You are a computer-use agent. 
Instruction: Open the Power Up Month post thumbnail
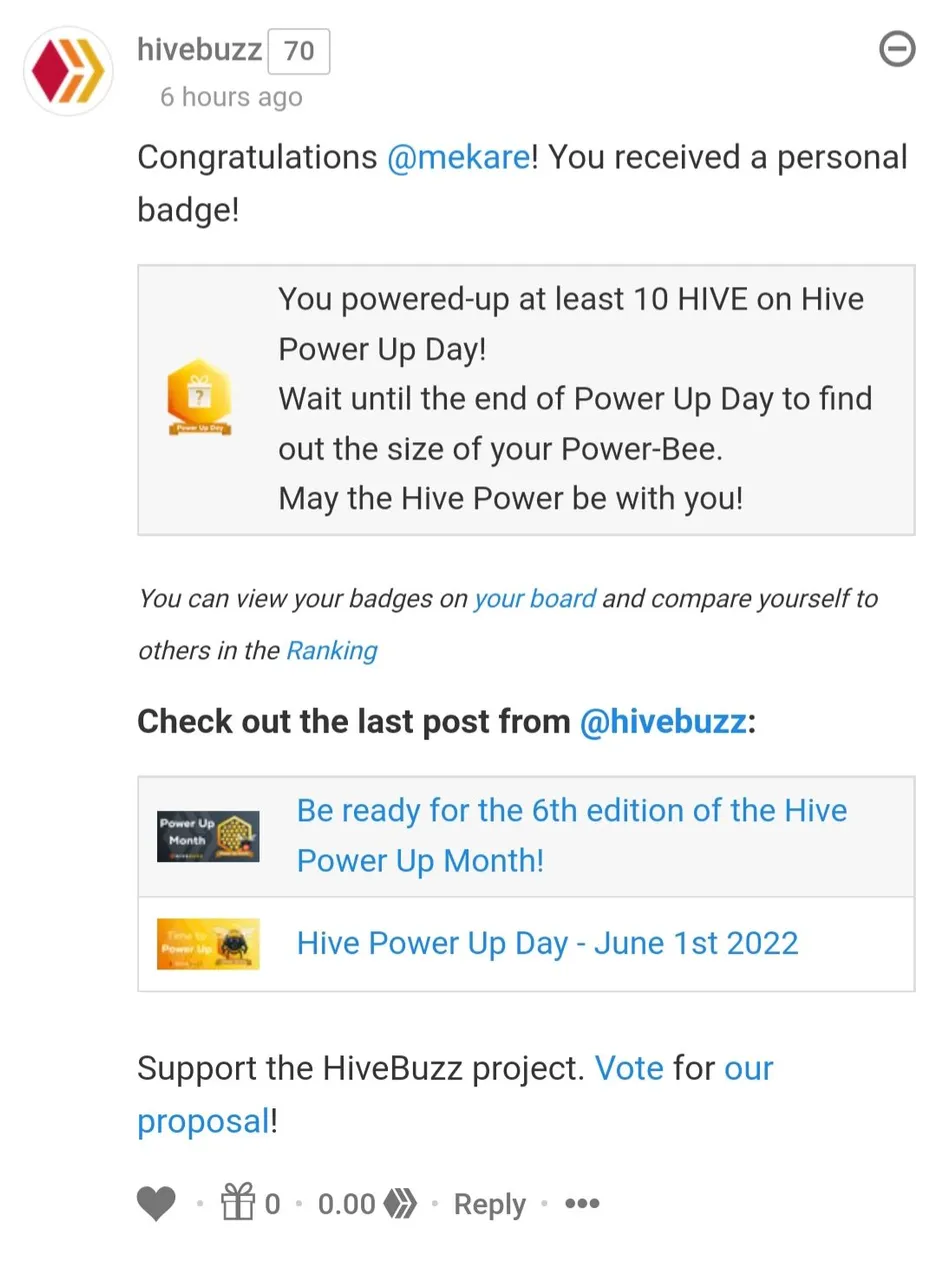pyautogui.click(x=208, y=837)
